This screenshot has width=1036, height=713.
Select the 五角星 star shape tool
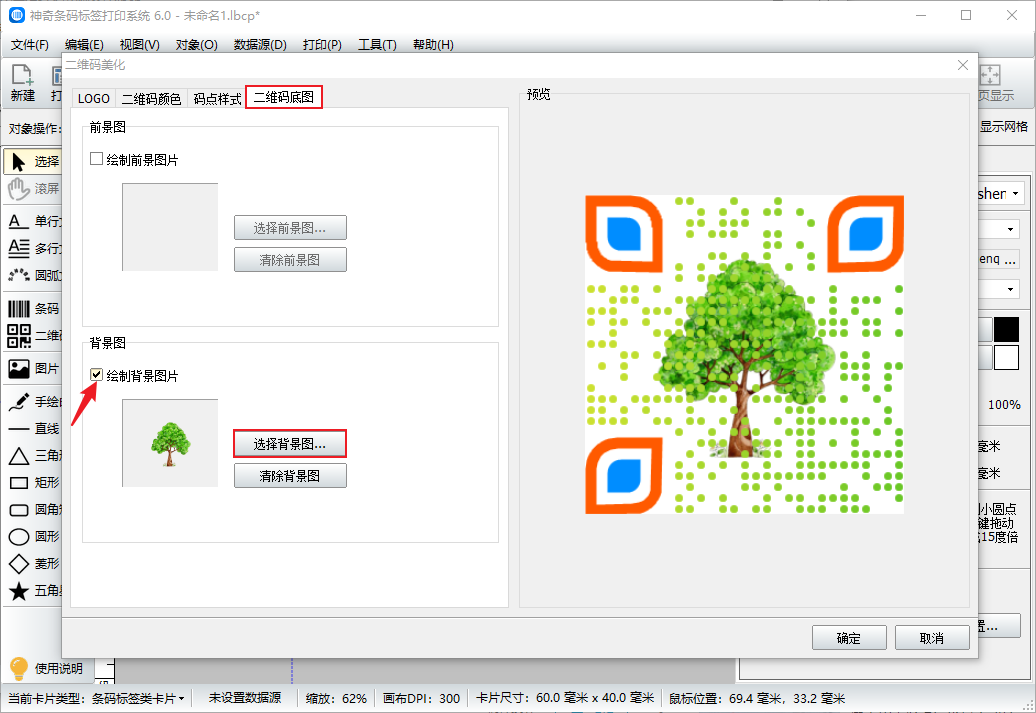[x=33, y=591]
